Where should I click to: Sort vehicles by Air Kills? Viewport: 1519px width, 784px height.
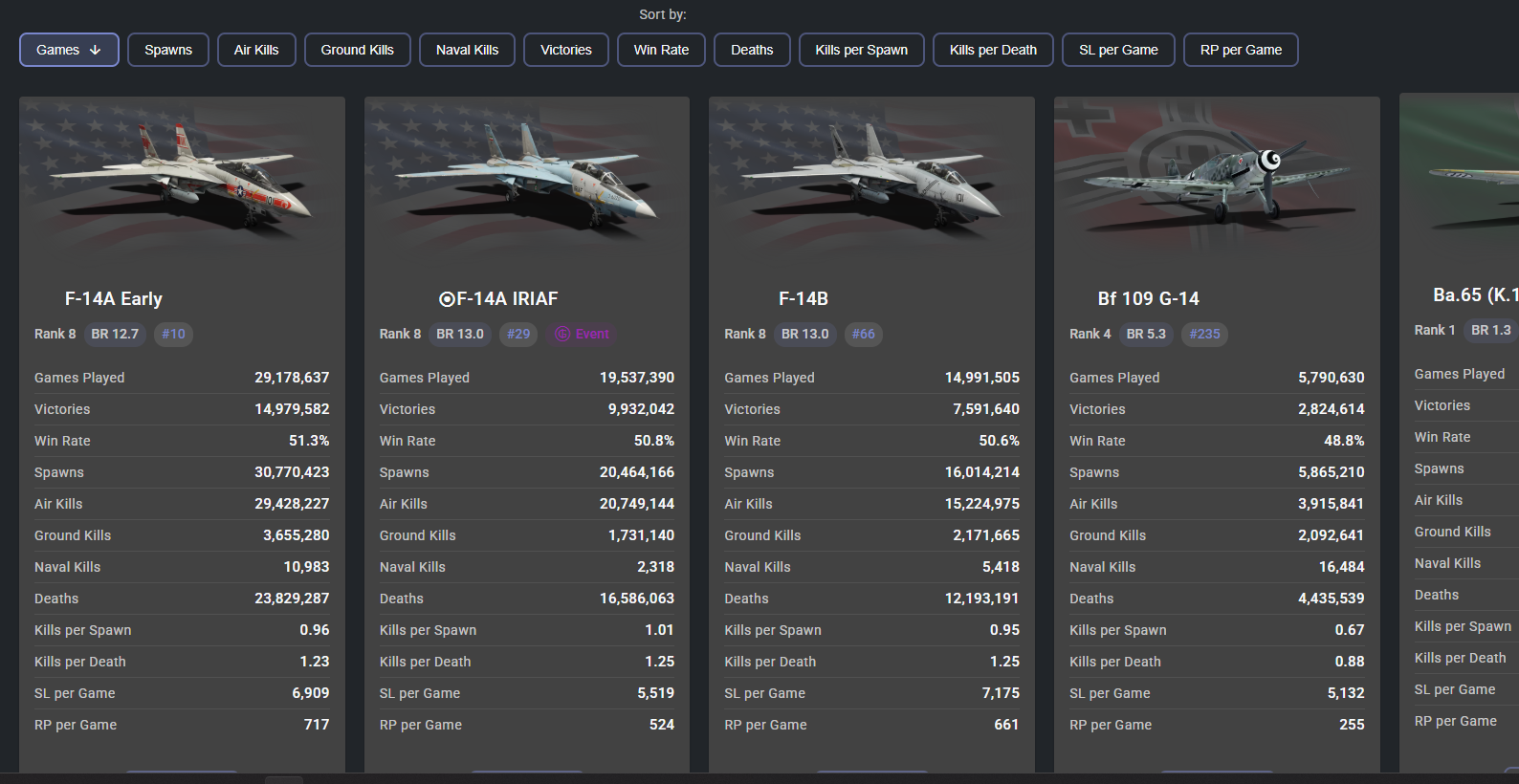click(x=256, y=50)
